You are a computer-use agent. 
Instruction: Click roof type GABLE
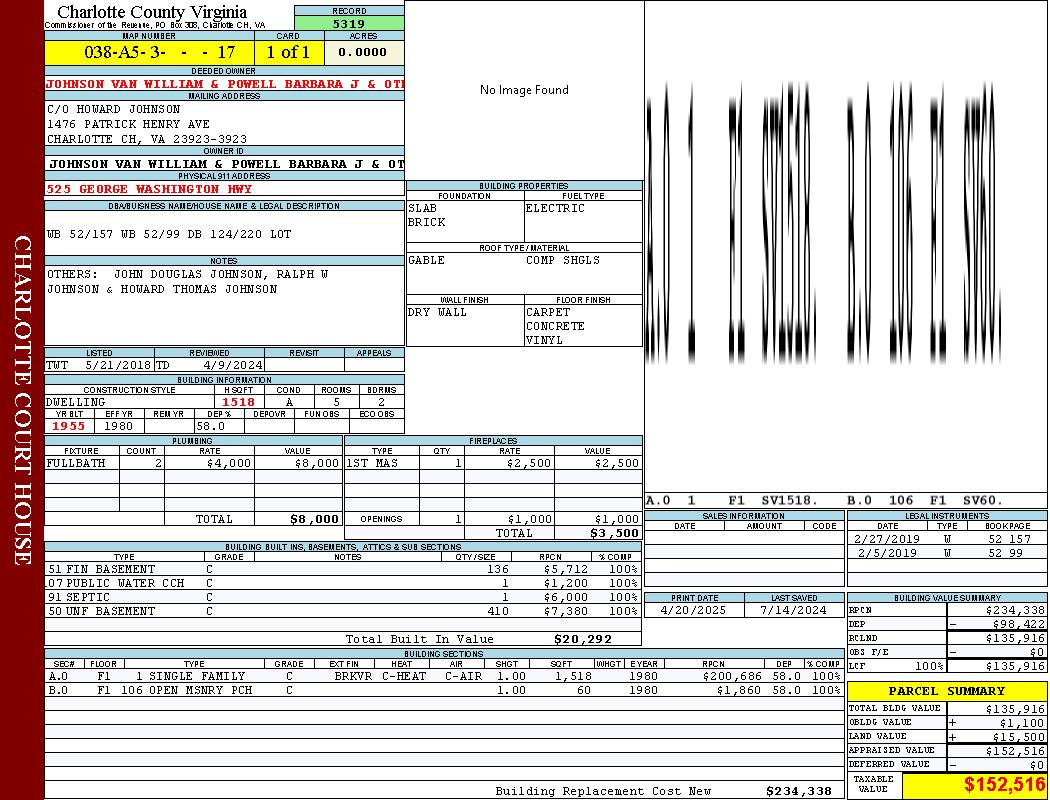pyautogui.click(x=427, y=260)
